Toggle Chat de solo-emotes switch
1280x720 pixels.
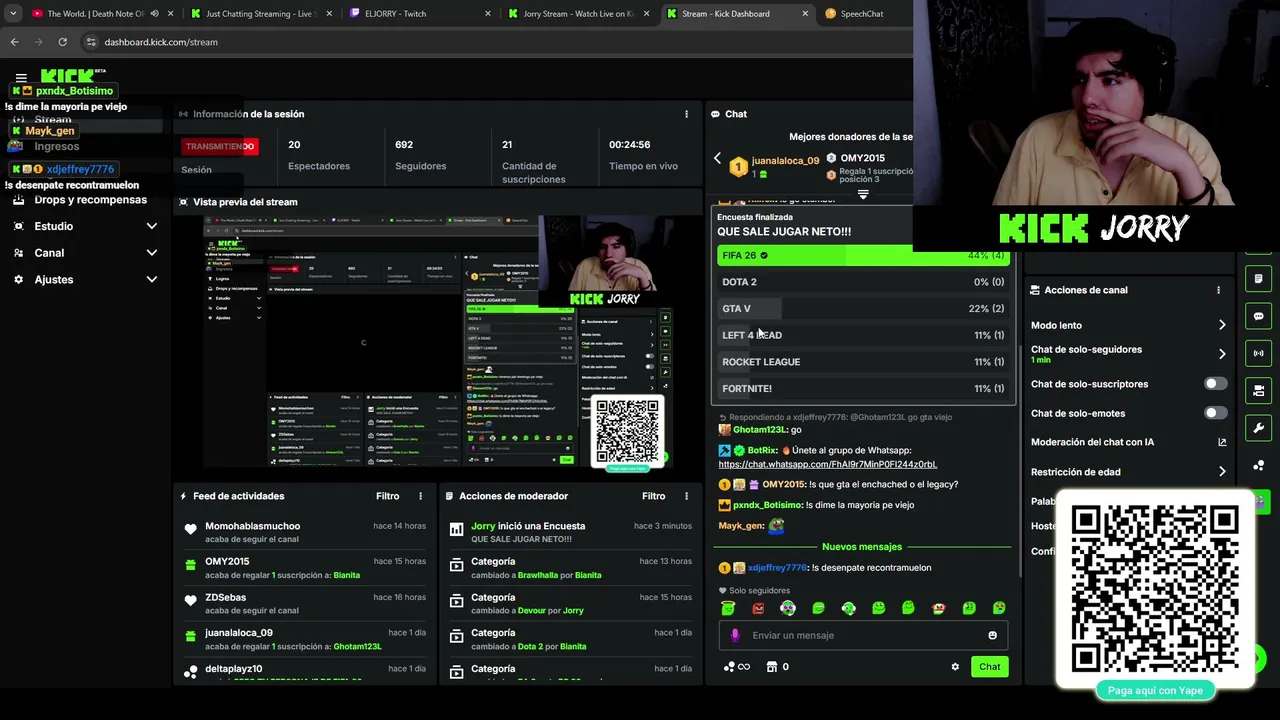(1215, 413)
